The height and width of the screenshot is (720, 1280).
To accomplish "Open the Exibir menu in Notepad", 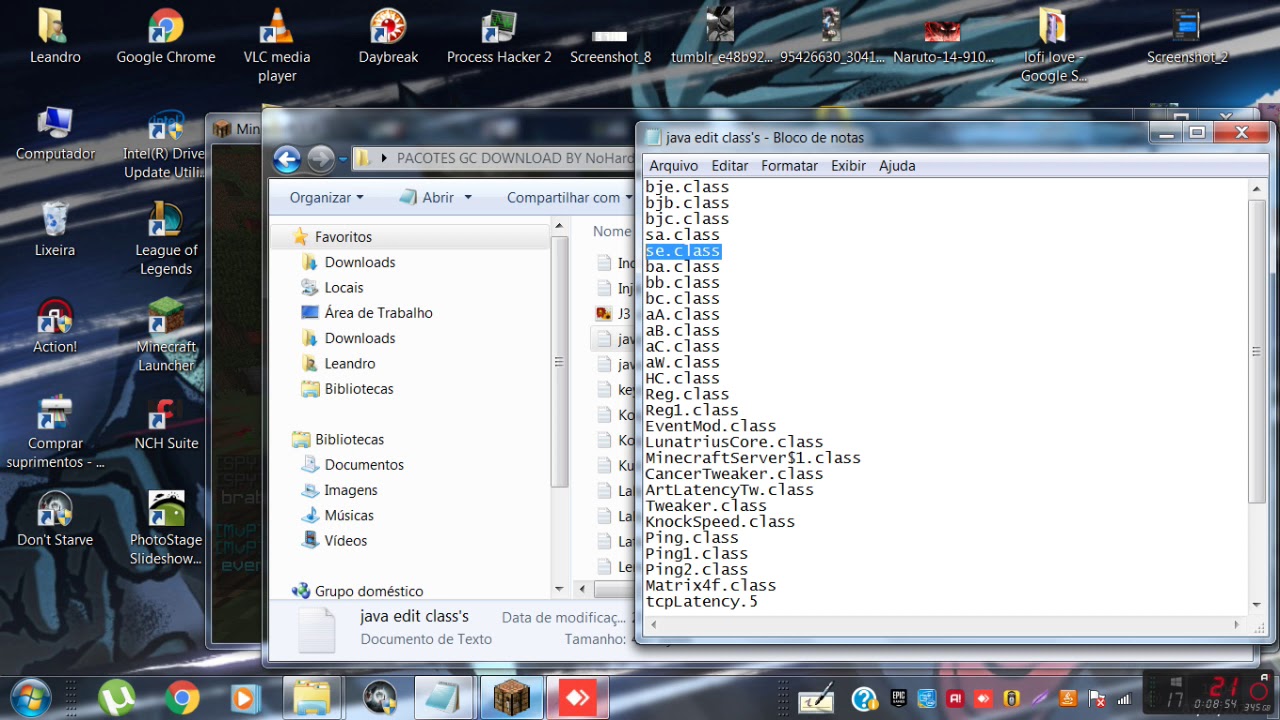I will 849,166.
